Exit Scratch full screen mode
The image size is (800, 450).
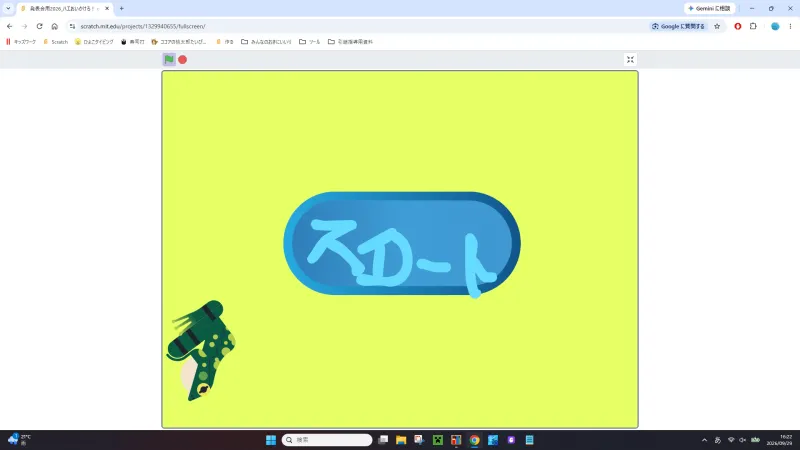click(x=630, y=60)
